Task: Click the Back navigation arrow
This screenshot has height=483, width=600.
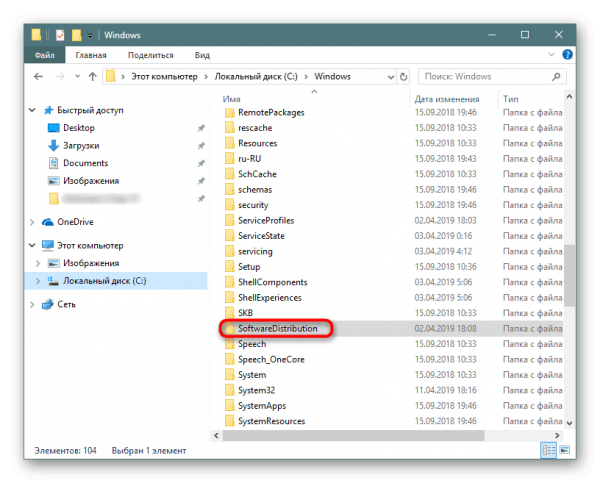Action: pyautogui.click(x=38, y=77)
